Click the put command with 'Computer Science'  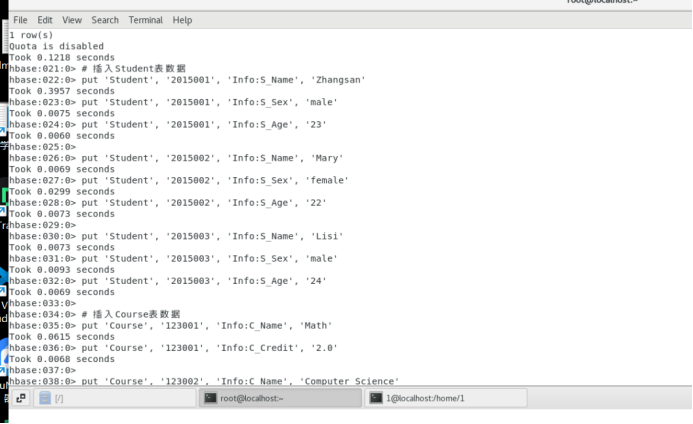click(204, 381)
